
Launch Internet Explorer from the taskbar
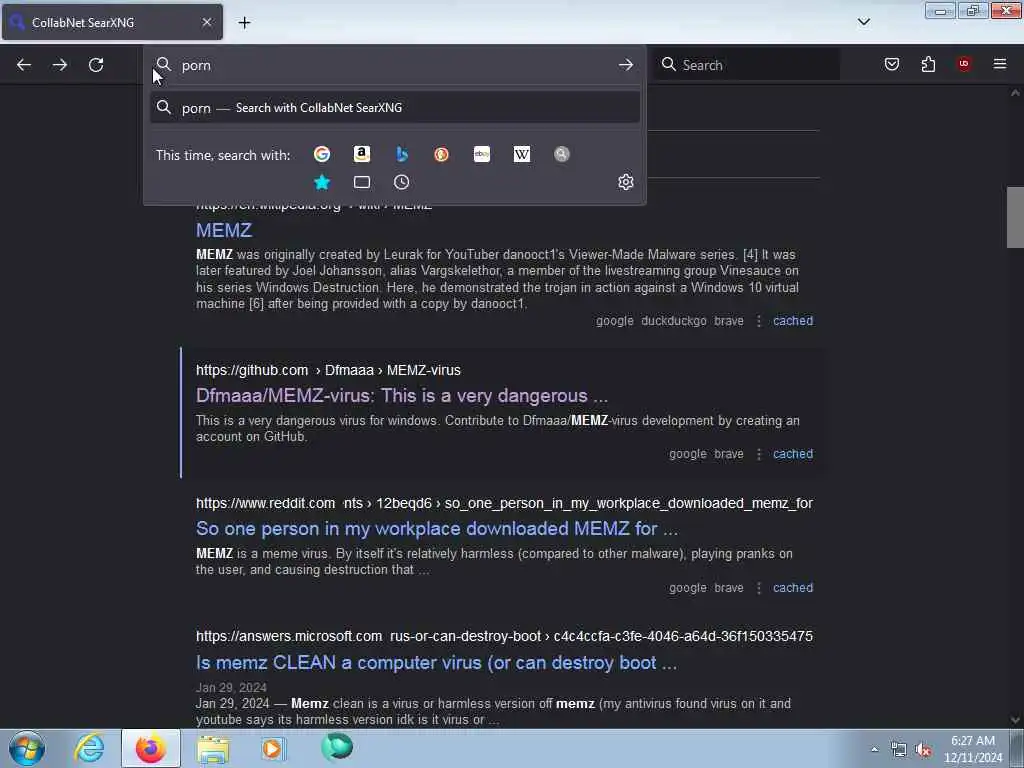[x=89, y=748]
